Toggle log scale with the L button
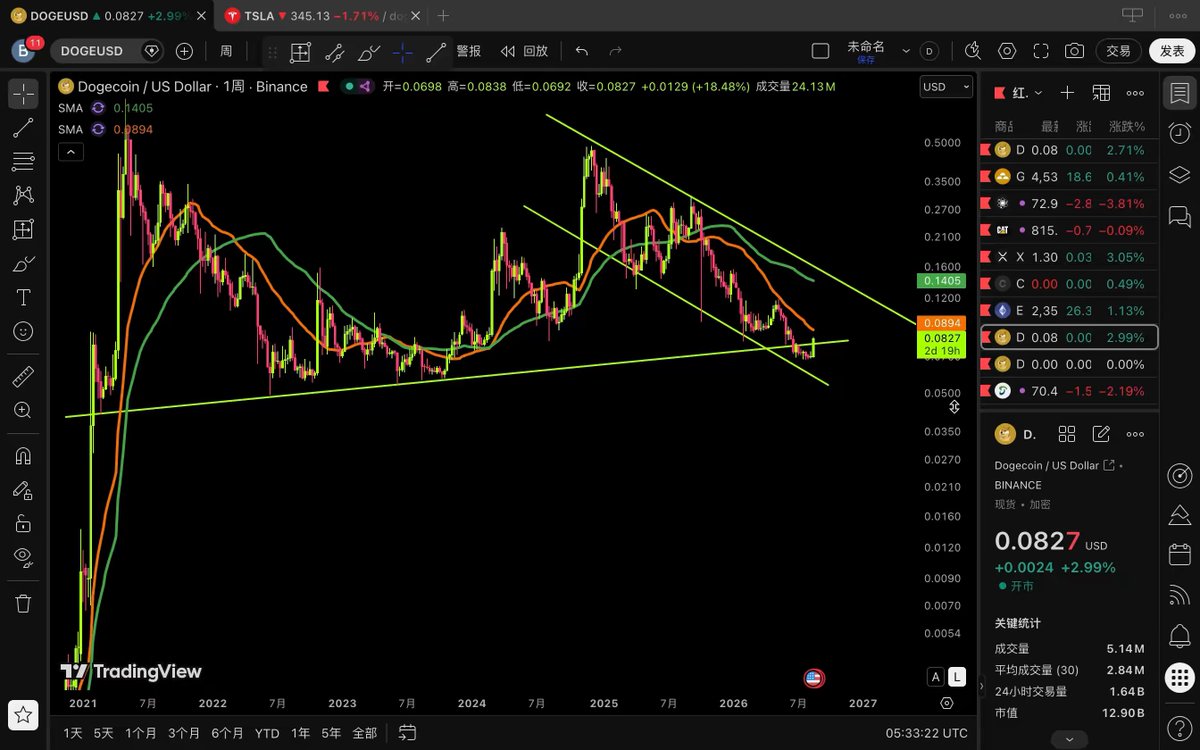This screenshot has width=1200, height=750. tap(957, 677)
